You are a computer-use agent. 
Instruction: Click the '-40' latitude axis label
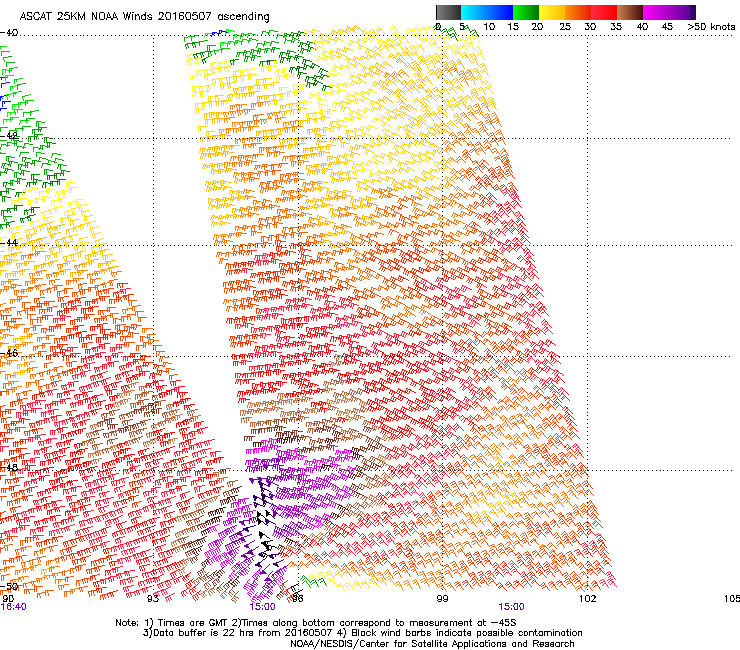9,33
